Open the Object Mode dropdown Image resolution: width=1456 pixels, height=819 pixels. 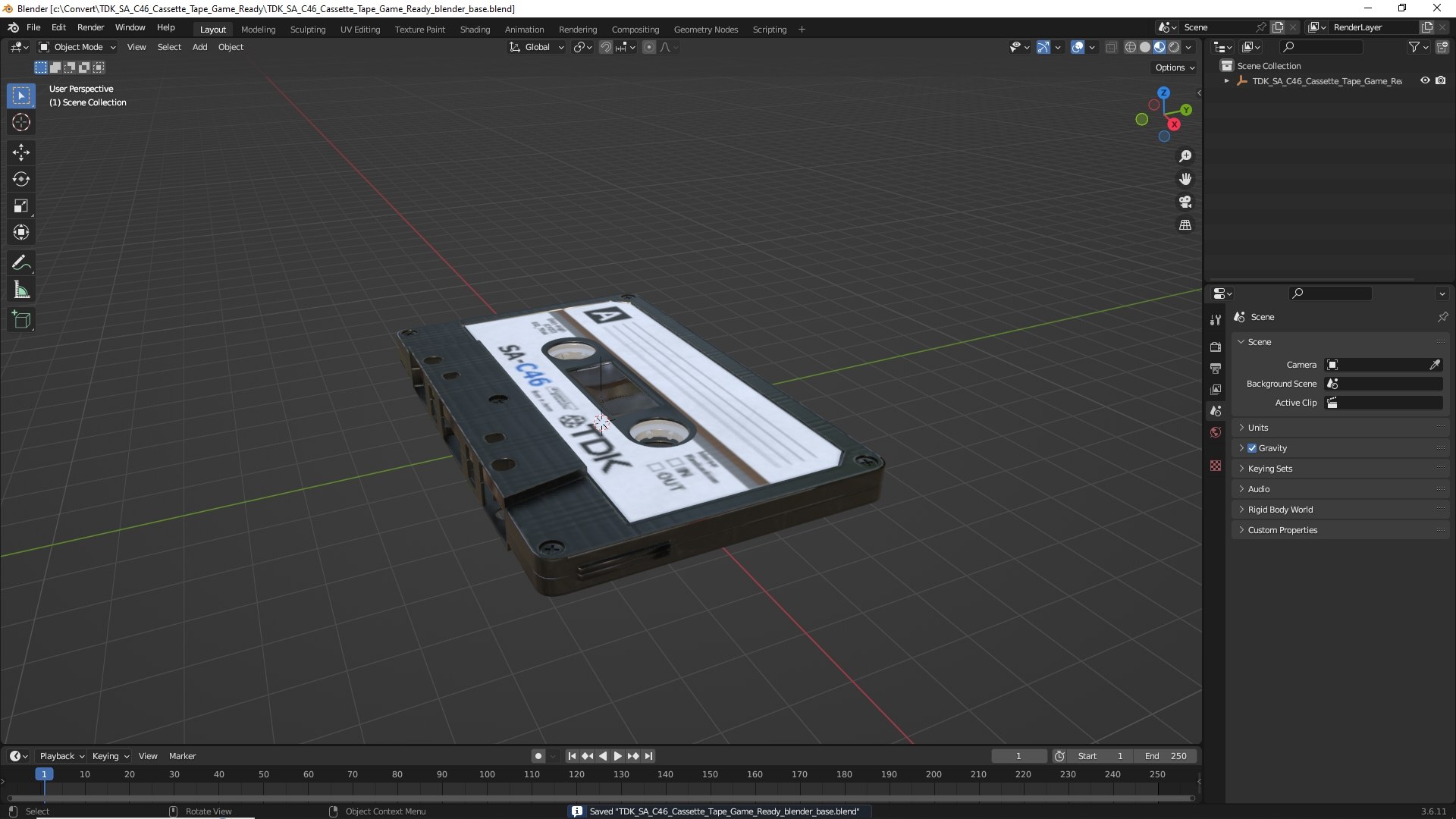click(x=77, y=47)
